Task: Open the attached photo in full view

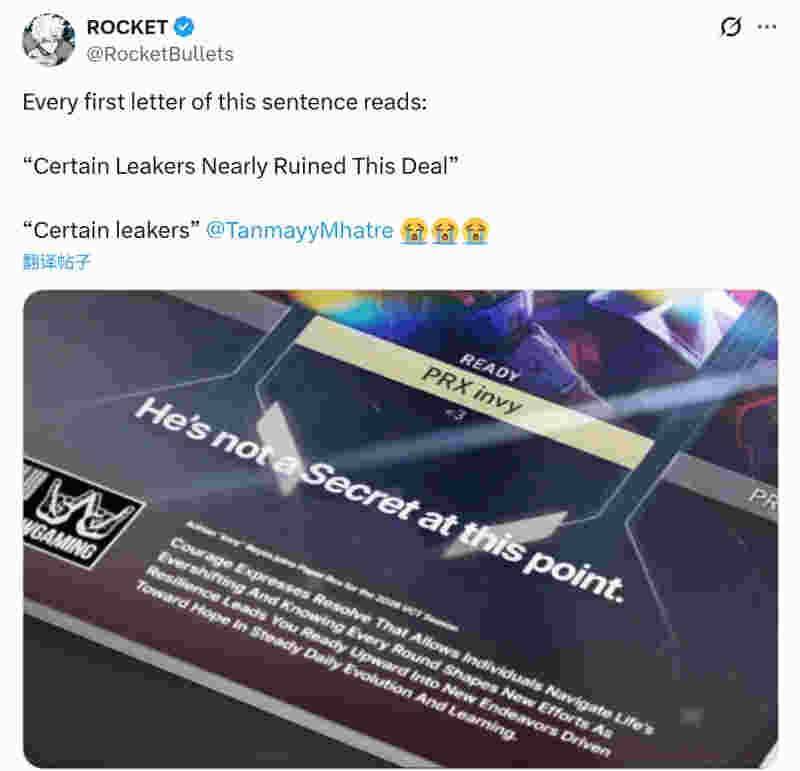Action: [x=400, y=528]
